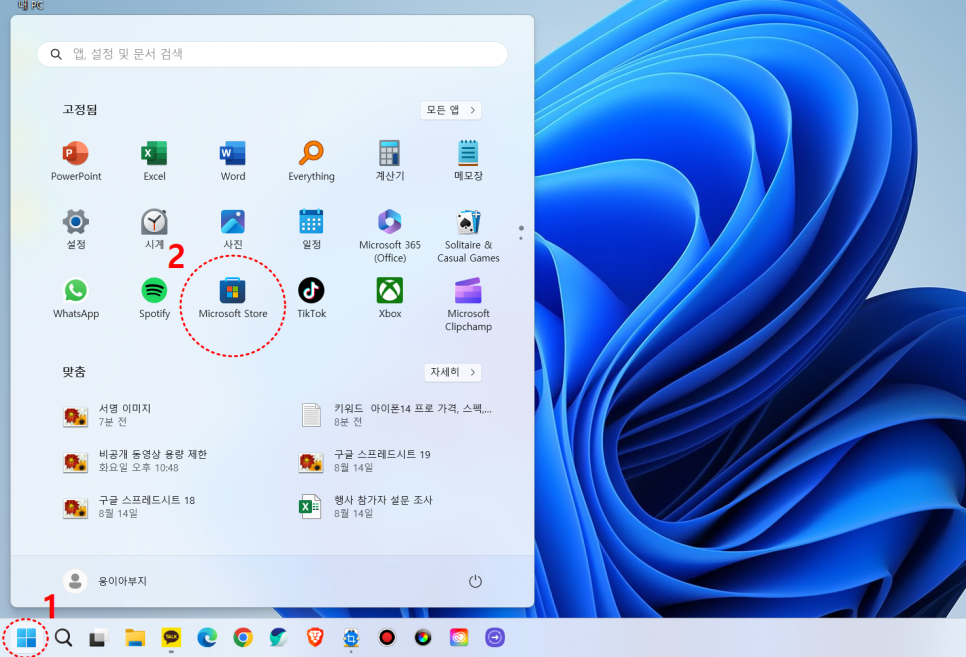
Task: Launch Microsoft Edge from the taskbar
Action: 207,638
